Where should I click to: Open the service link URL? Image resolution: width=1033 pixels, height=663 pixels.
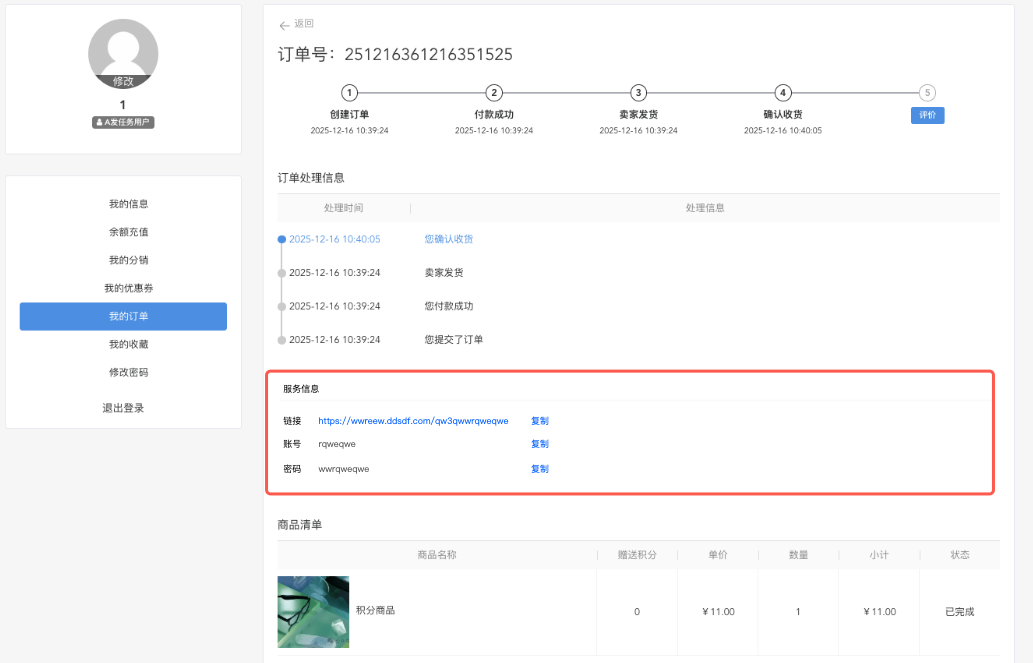tap(413, 421)
